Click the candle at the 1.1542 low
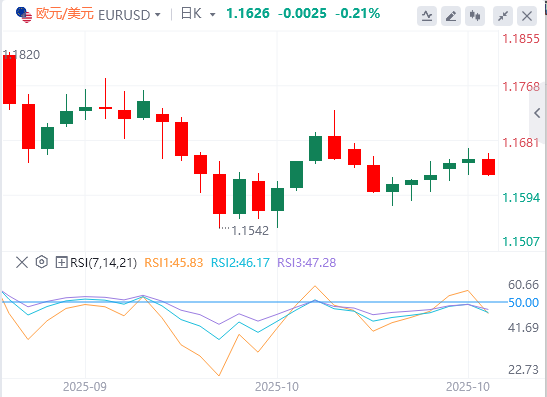This screenshot has width=547, height=397. pos(219,194)
